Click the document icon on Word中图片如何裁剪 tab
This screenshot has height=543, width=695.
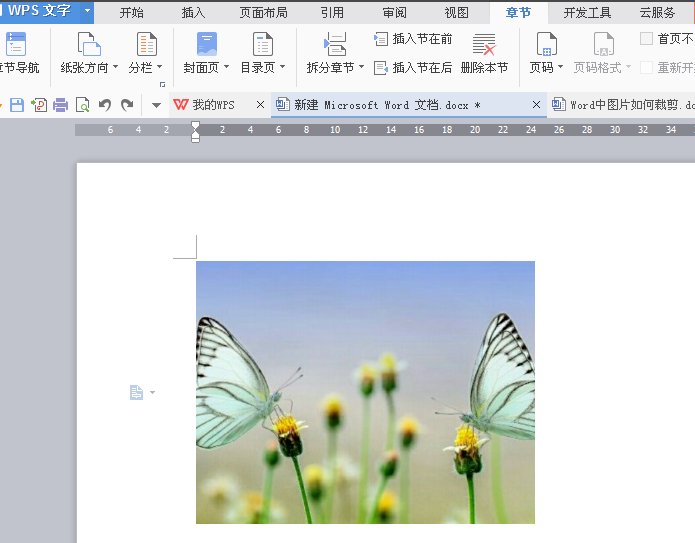point(559,105)
